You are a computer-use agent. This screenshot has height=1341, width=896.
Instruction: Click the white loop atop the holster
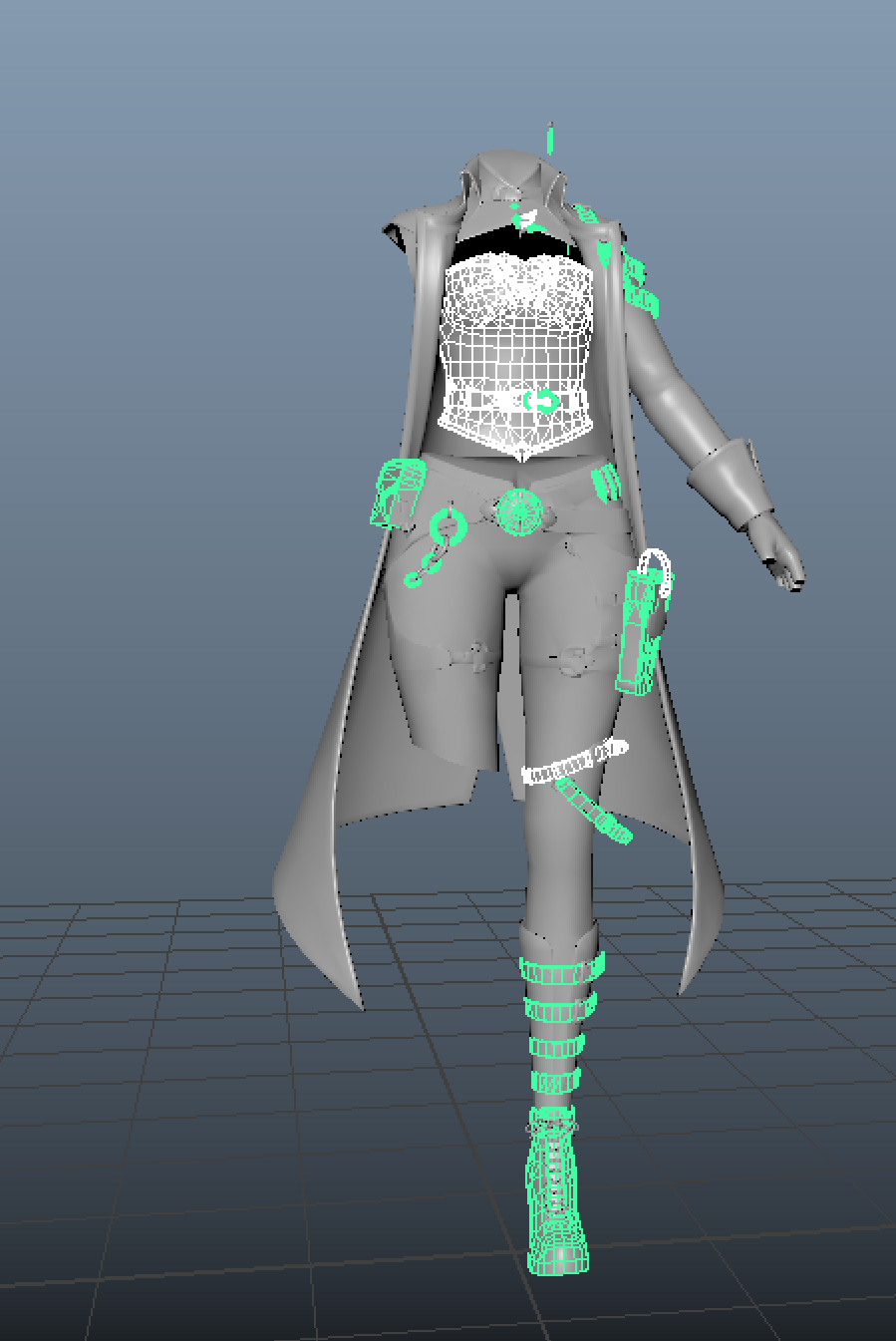tap(657, 572)
